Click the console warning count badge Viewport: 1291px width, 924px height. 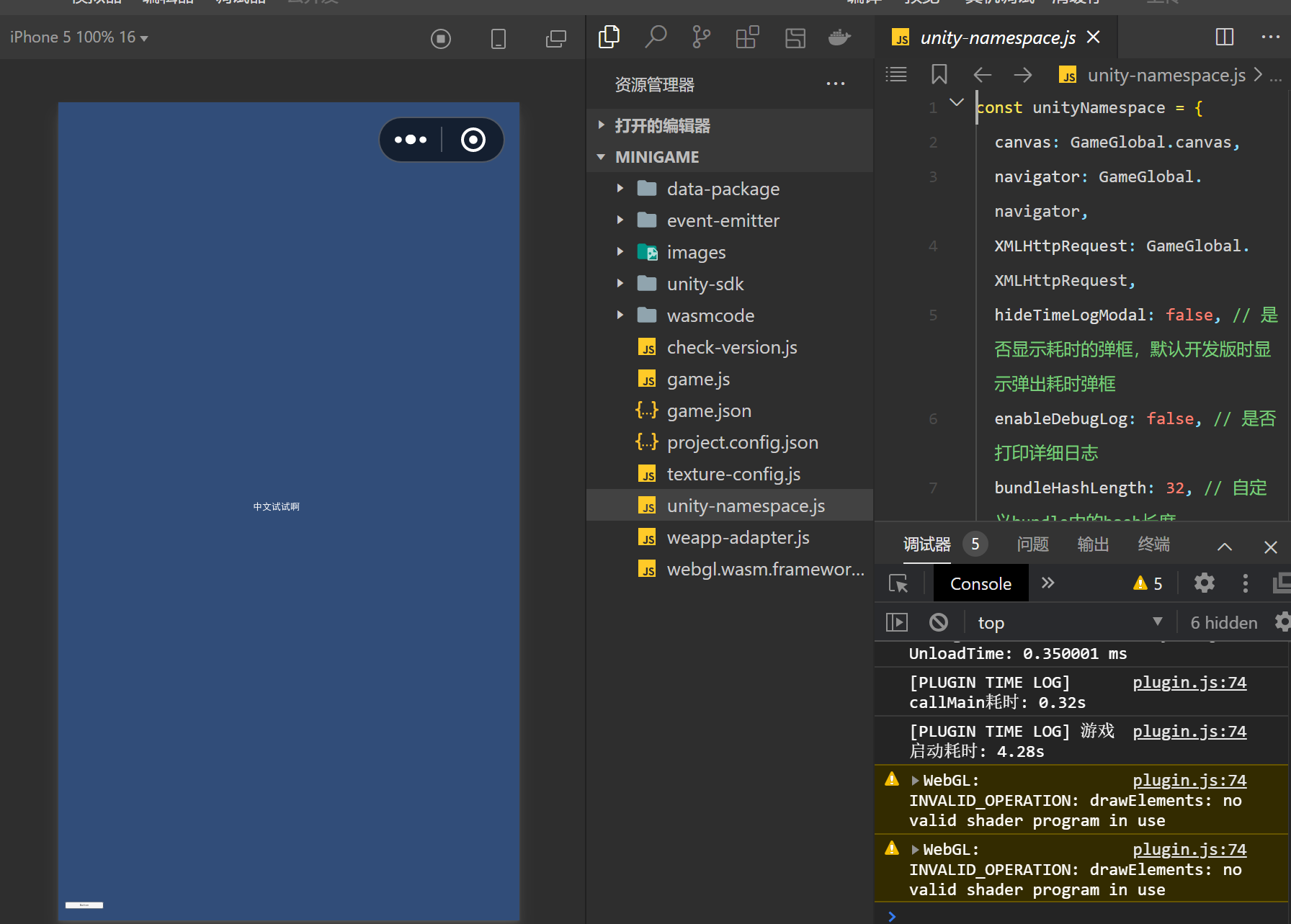(x=1148, y=584)
